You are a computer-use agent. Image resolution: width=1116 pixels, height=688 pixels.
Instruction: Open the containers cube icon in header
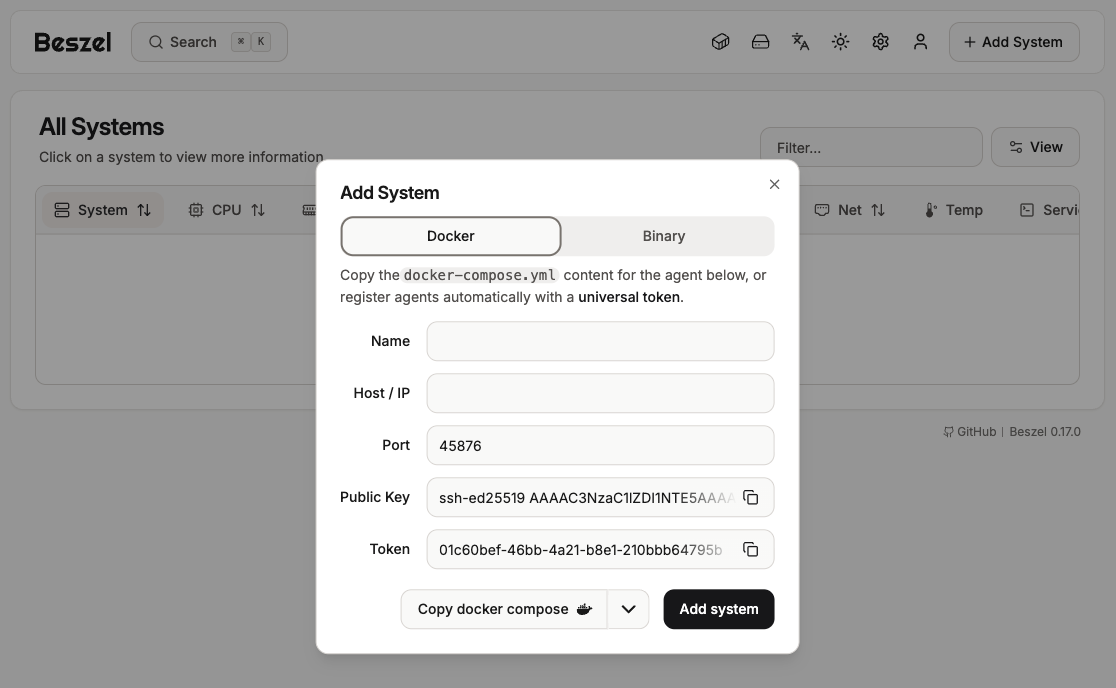(720, 42)
